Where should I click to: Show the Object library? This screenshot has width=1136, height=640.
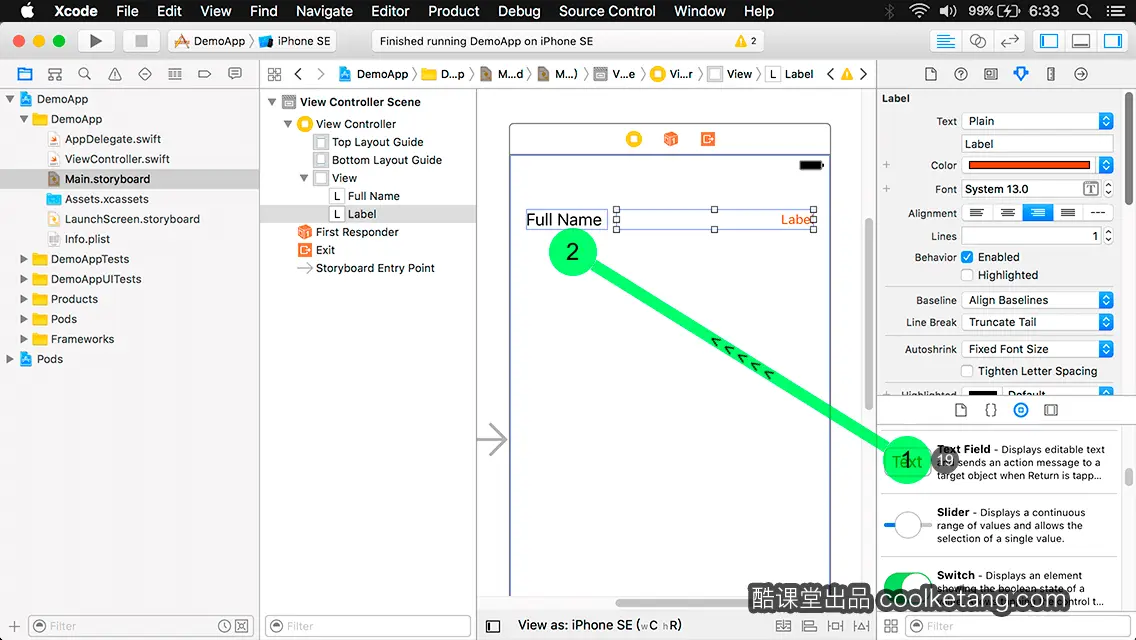1021,410
